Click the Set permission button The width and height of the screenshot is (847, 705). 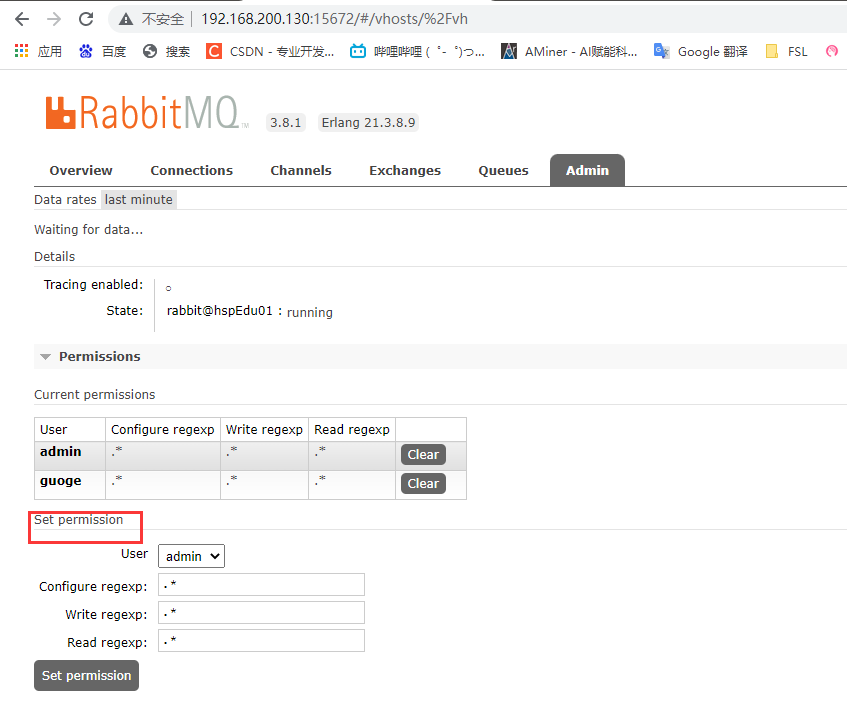point(86,675)
